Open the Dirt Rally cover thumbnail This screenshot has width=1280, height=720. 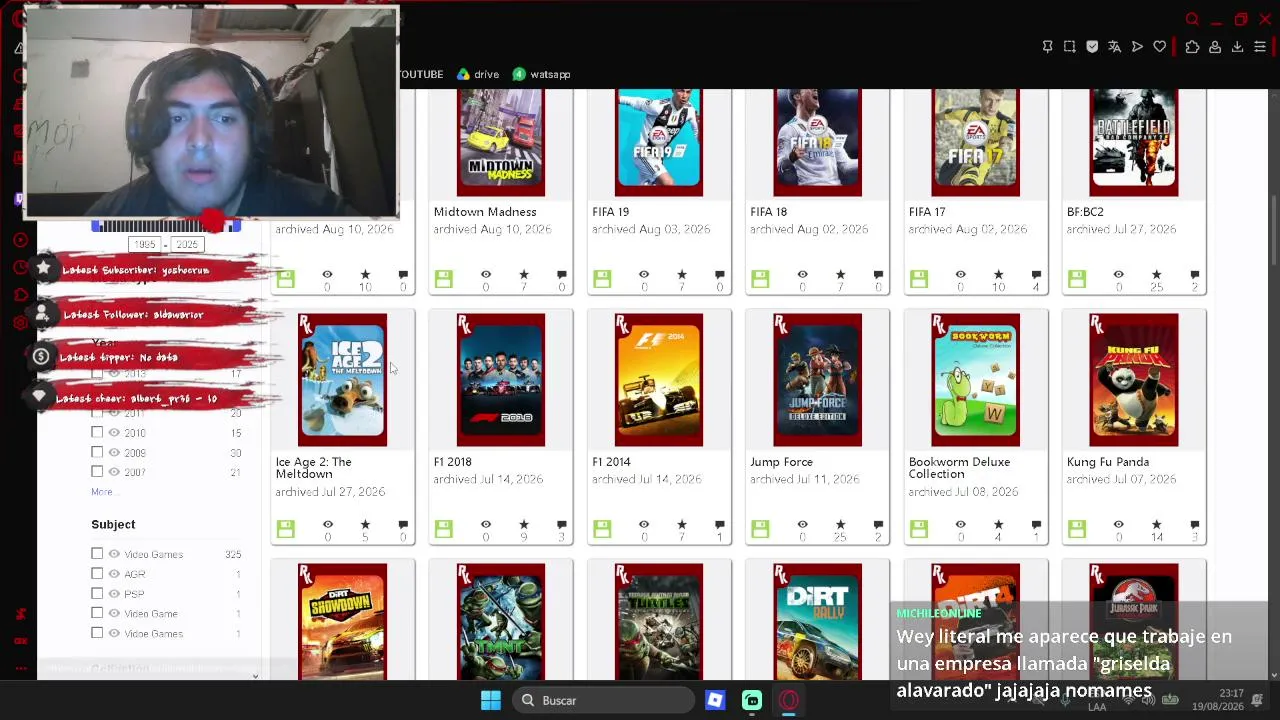[817, 621]
